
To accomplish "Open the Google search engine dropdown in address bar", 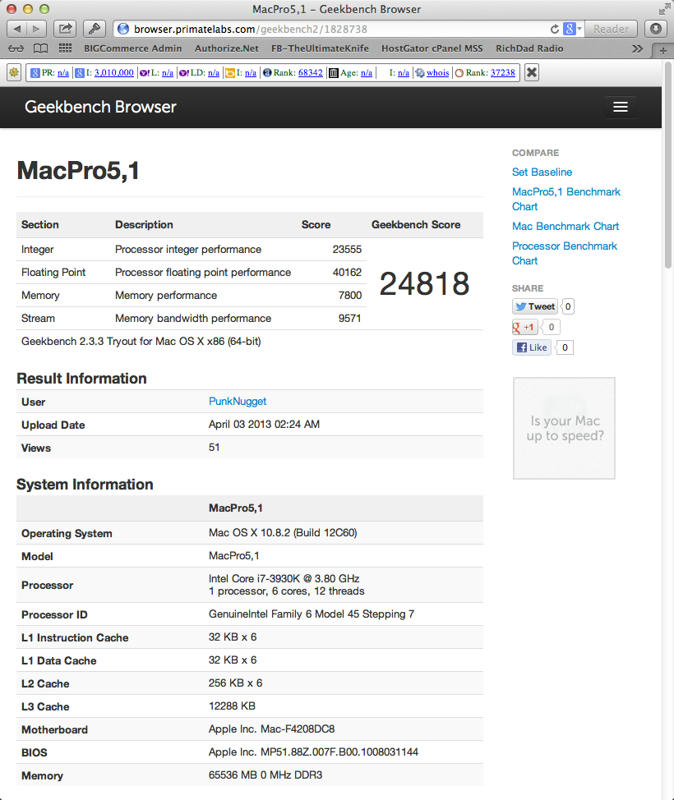I will pyautogui.click(x=572, y=29).
